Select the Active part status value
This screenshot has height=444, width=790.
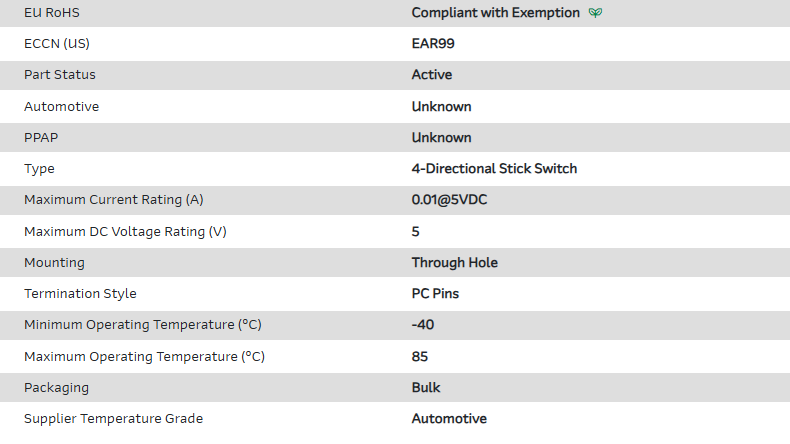tap(432, 75)
